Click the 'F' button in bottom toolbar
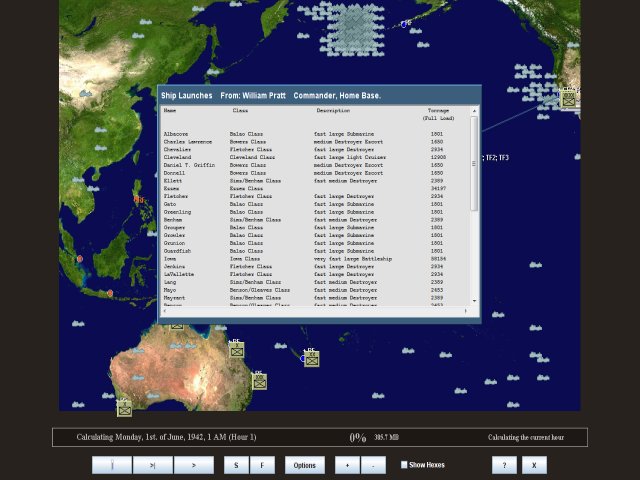 tap(262, 465)
